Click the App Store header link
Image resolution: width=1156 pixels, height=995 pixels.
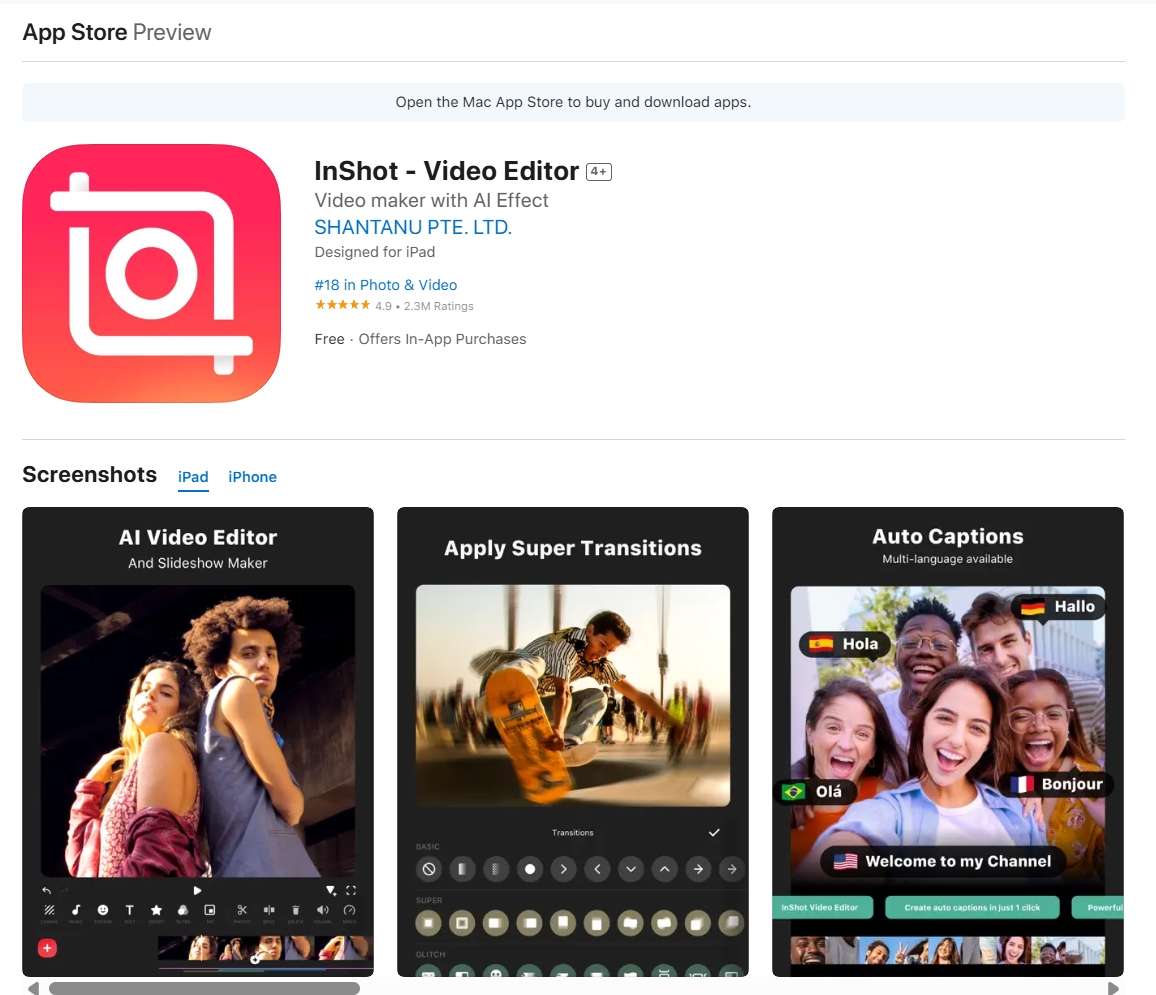point(74,32)
